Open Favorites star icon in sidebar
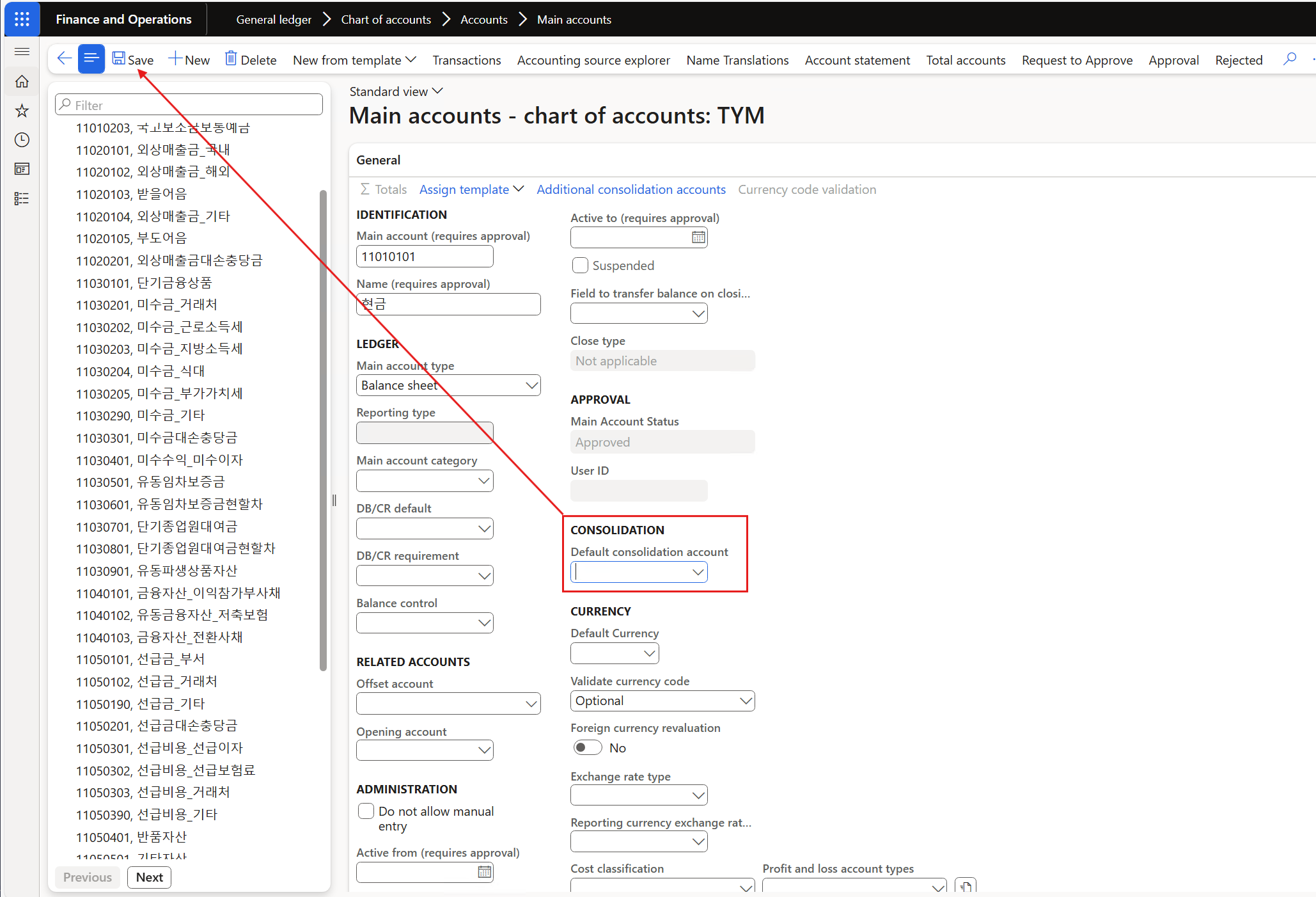The image size is (1316, 897). 22,111
